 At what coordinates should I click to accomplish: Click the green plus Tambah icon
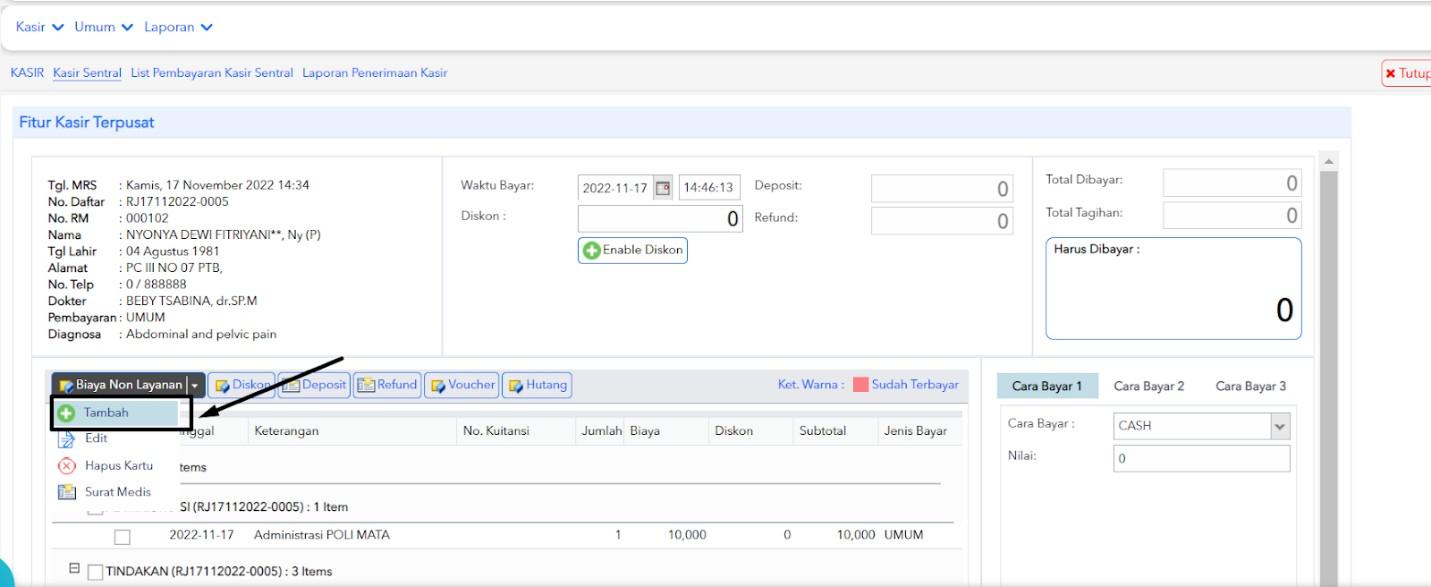(67, 412)
